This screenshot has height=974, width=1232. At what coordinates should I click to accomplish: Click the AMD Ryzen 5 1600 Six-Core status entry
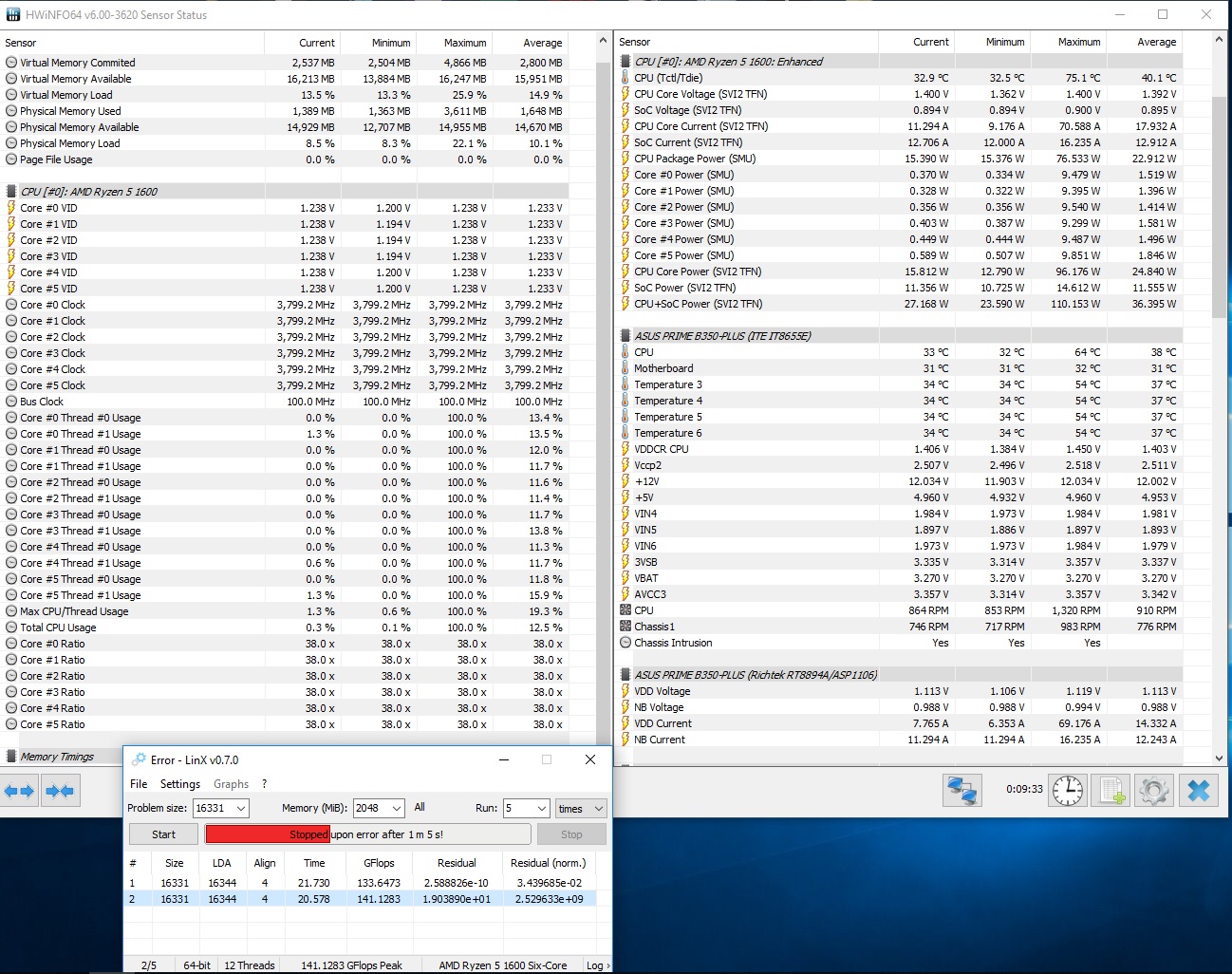(x=503, y=965)
